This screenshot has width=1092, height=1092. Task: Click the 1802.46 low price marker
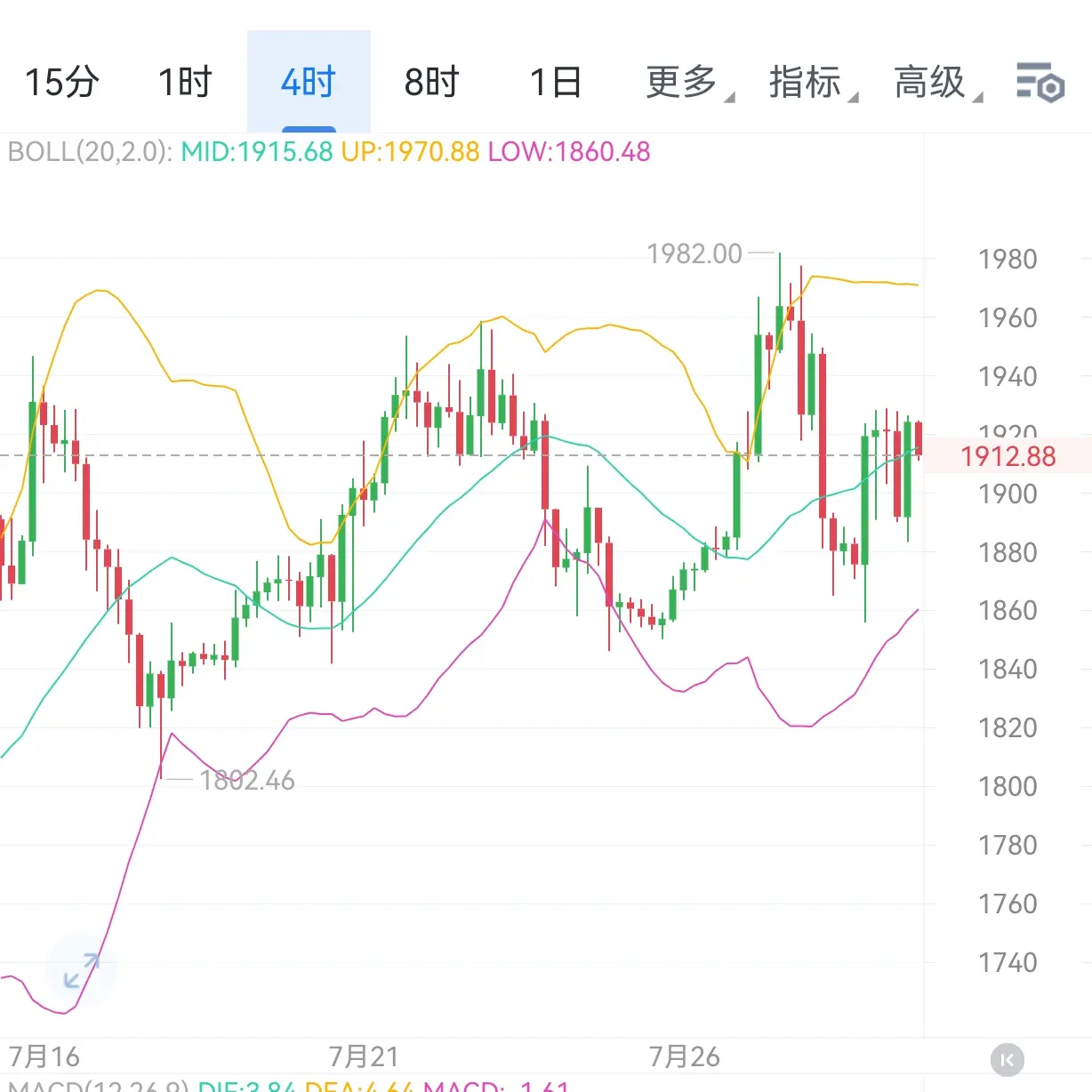point(247,781)
